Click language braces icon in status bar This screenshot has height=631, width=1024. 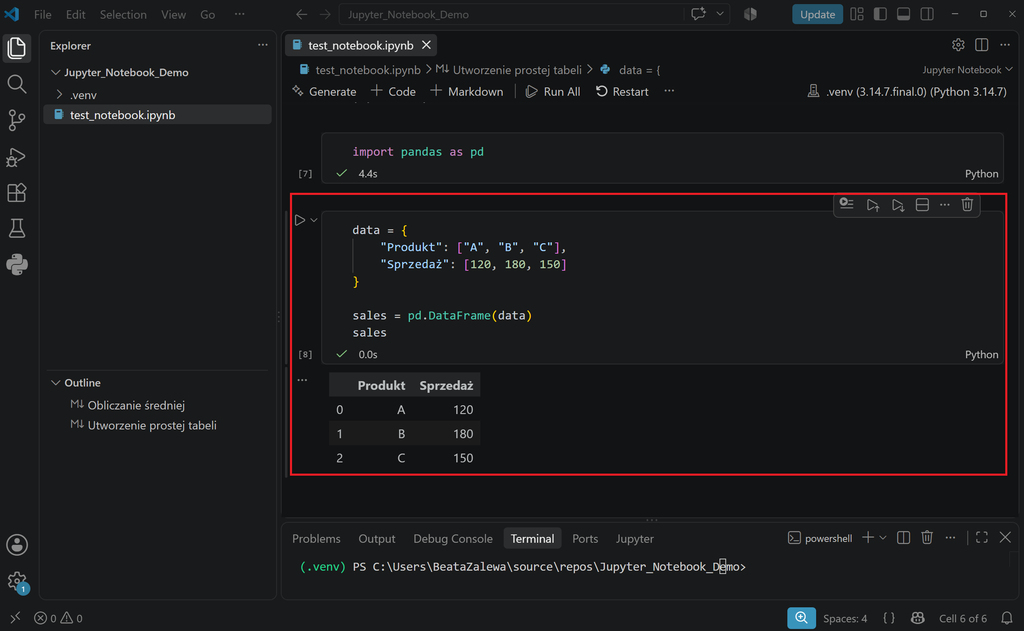[889, 618]
